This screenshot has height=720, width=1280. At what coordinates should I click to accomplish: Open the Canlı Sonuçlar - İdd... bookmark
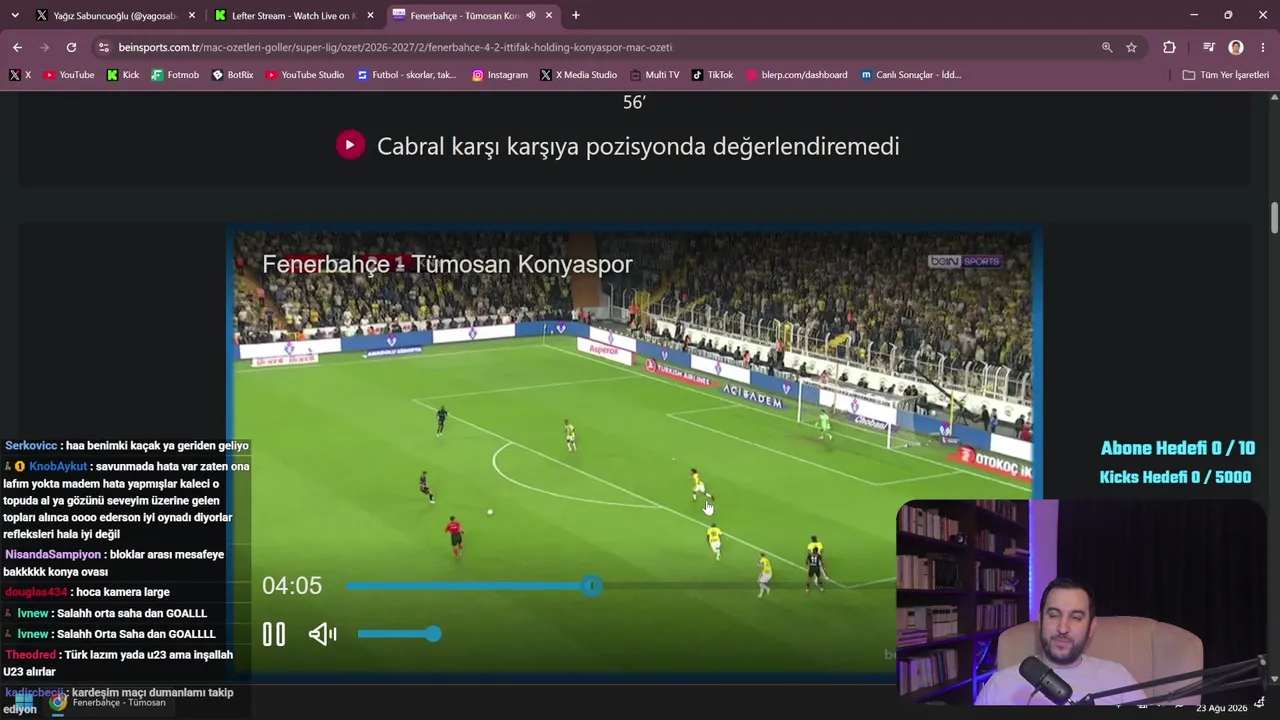[x=911, y=75]
